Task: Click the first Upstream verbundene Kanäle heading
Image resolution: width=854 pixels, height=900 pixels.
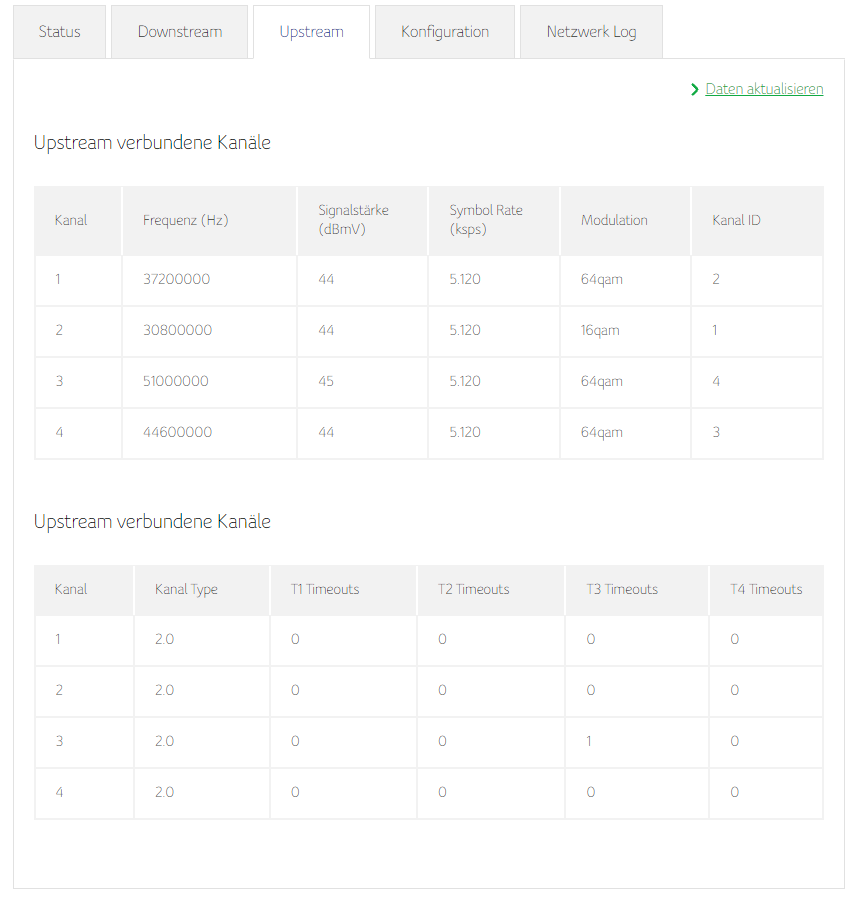Action: tap(152, 142)
